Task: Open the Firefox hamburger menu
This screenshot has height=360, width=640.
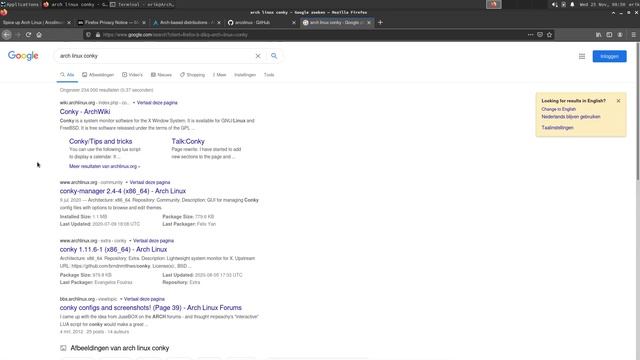Action: pos(633,35)
